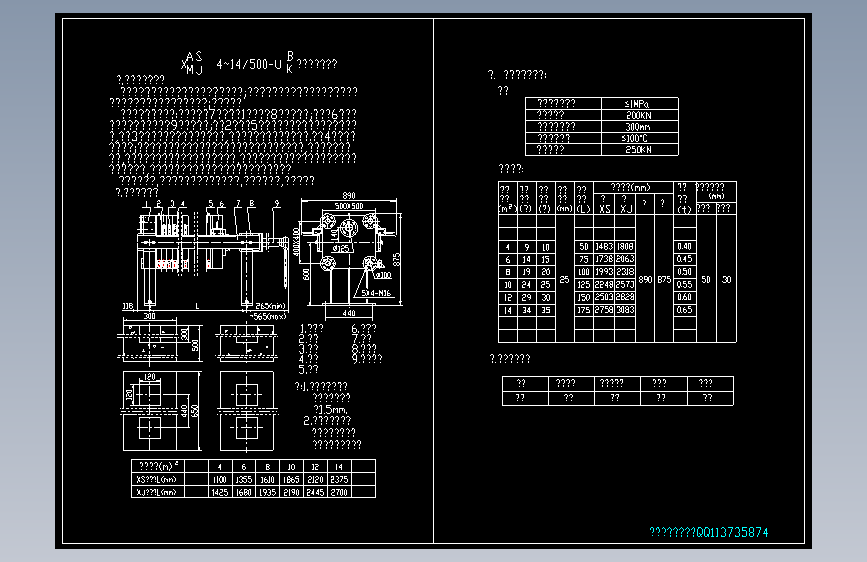Click the "1680" cell in the bottom length table
This screenshot has width=867, height=562.
(x=244, y=492)
